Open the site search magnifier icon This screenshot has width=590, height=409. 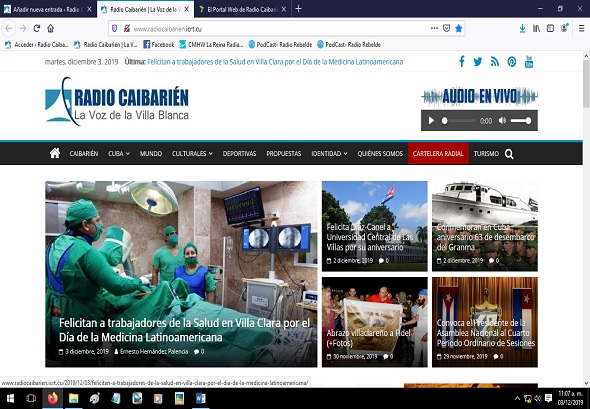(509, 154)
